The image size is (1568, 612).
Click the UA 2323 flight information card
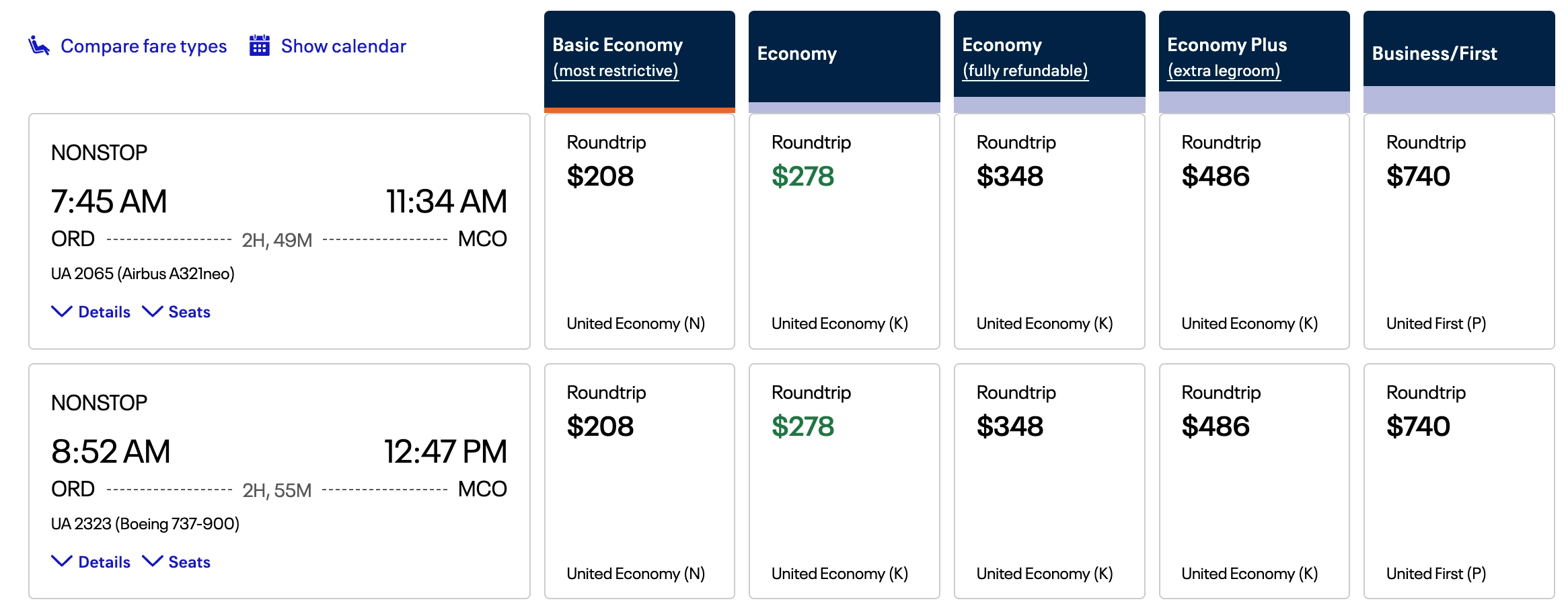[x=278, y=481]
